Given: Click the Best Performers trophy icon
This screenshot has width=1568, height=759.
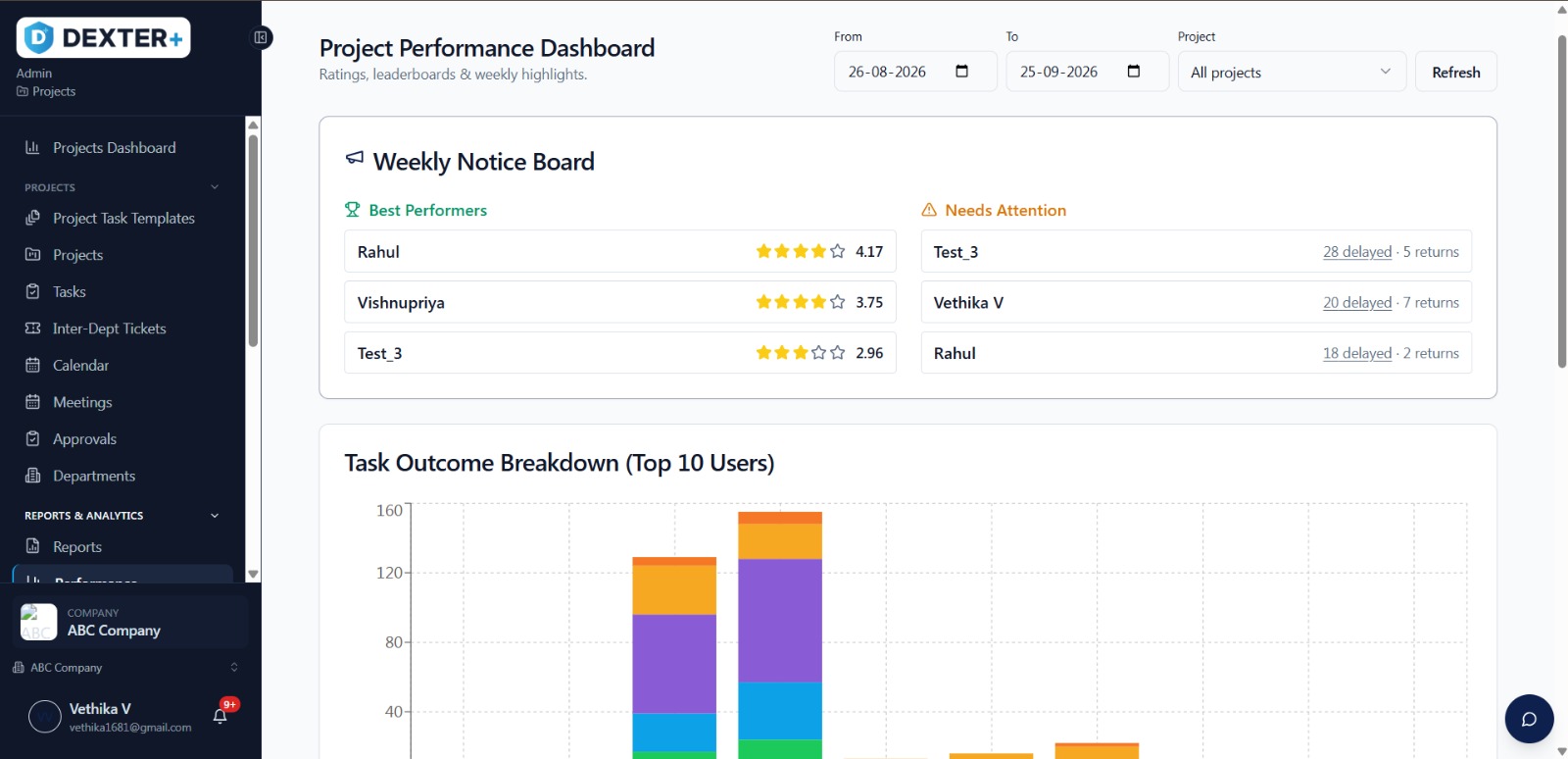Looking at the screenshot, I should point(353,210).
